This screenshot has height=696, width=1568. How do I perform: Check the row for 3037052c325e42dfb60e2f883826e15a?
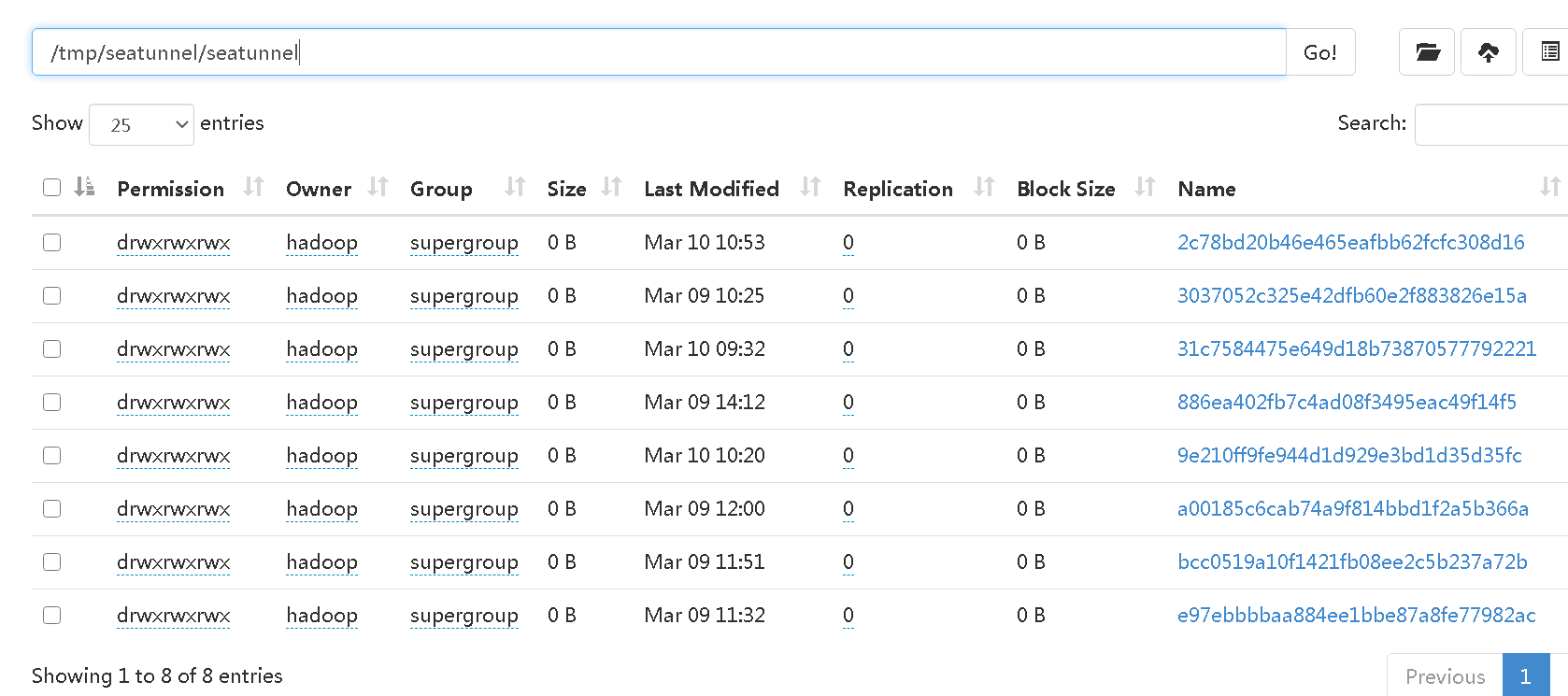coord(52,295)
